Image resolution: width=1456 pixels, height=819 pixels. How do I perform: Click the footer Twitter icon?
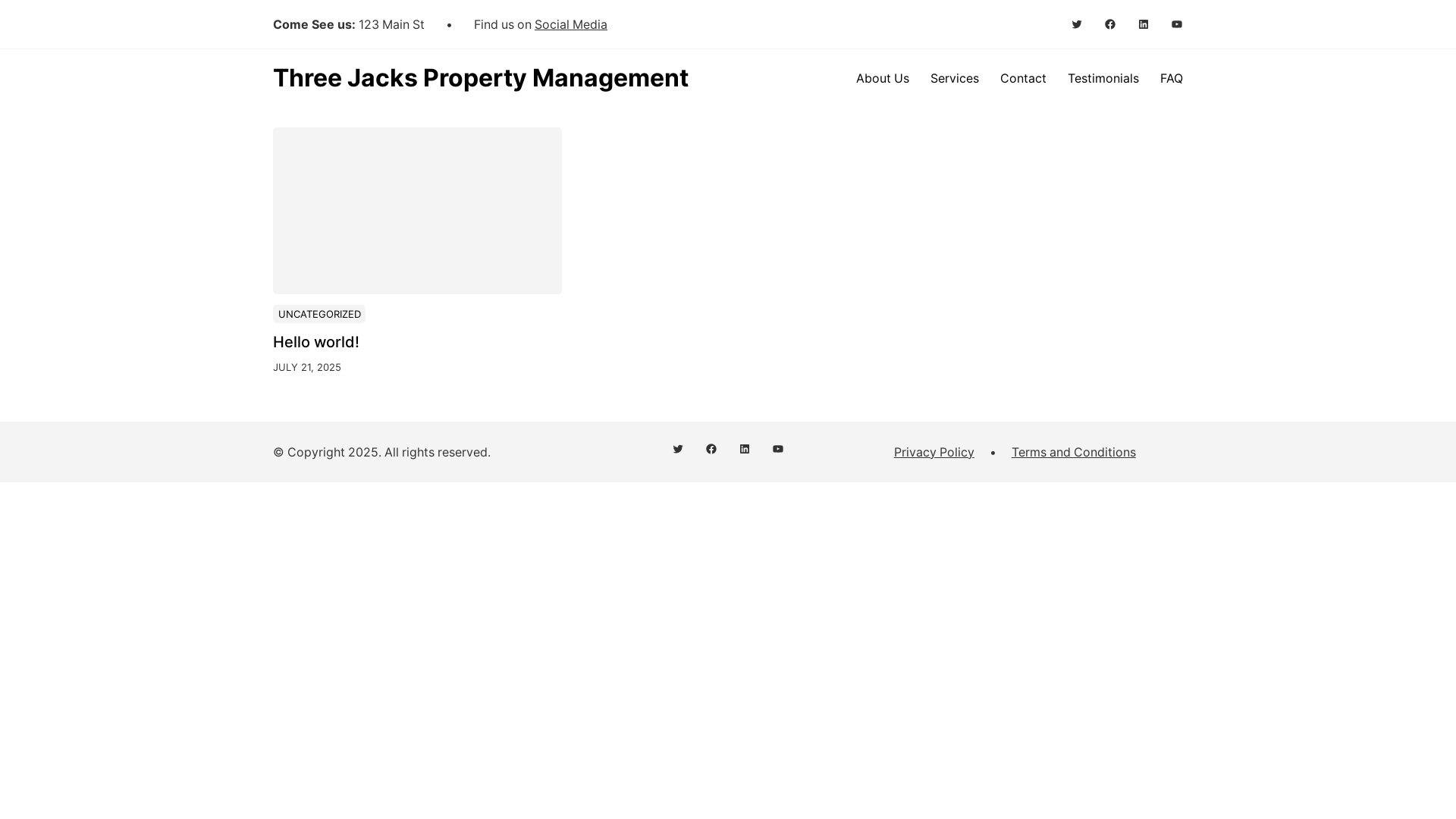(678, 449)
